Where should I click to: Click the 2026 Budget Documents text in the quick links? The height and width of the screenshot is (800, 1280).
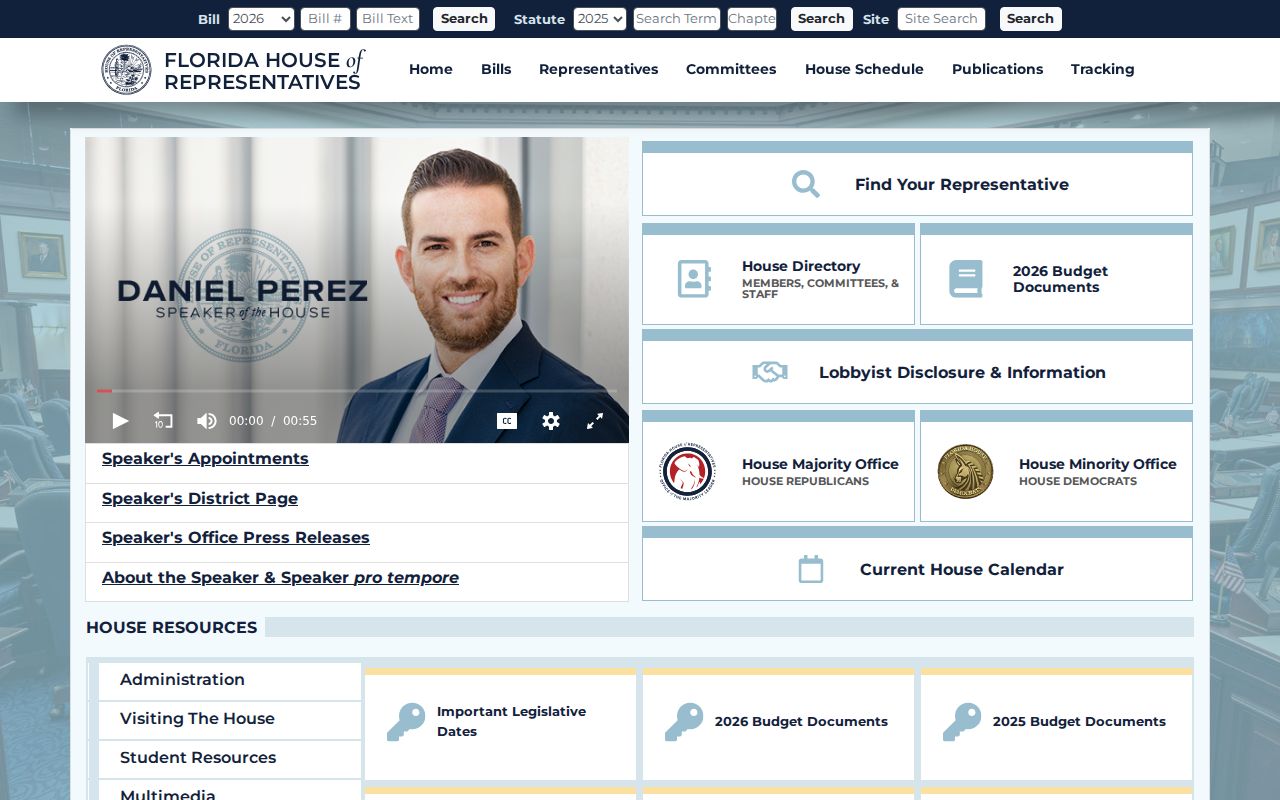(x=1060, y=279)
